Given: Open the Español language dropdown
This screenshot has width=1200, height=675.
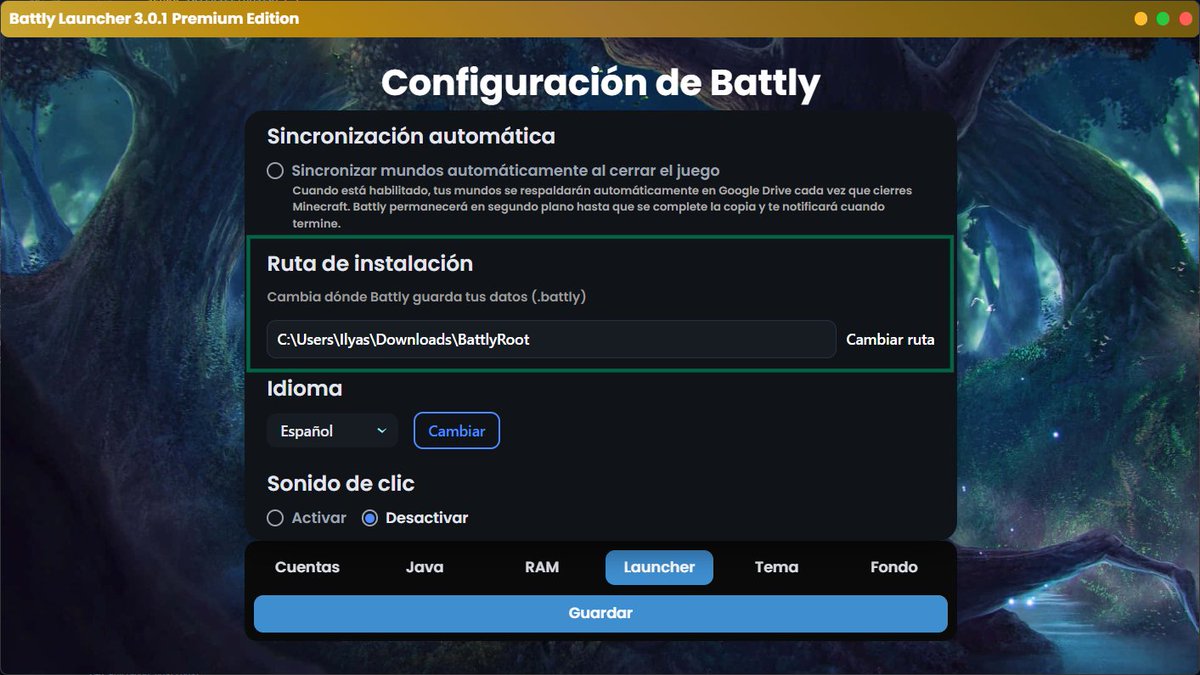Looking at the screenshot, I should [x=332, y=431].
